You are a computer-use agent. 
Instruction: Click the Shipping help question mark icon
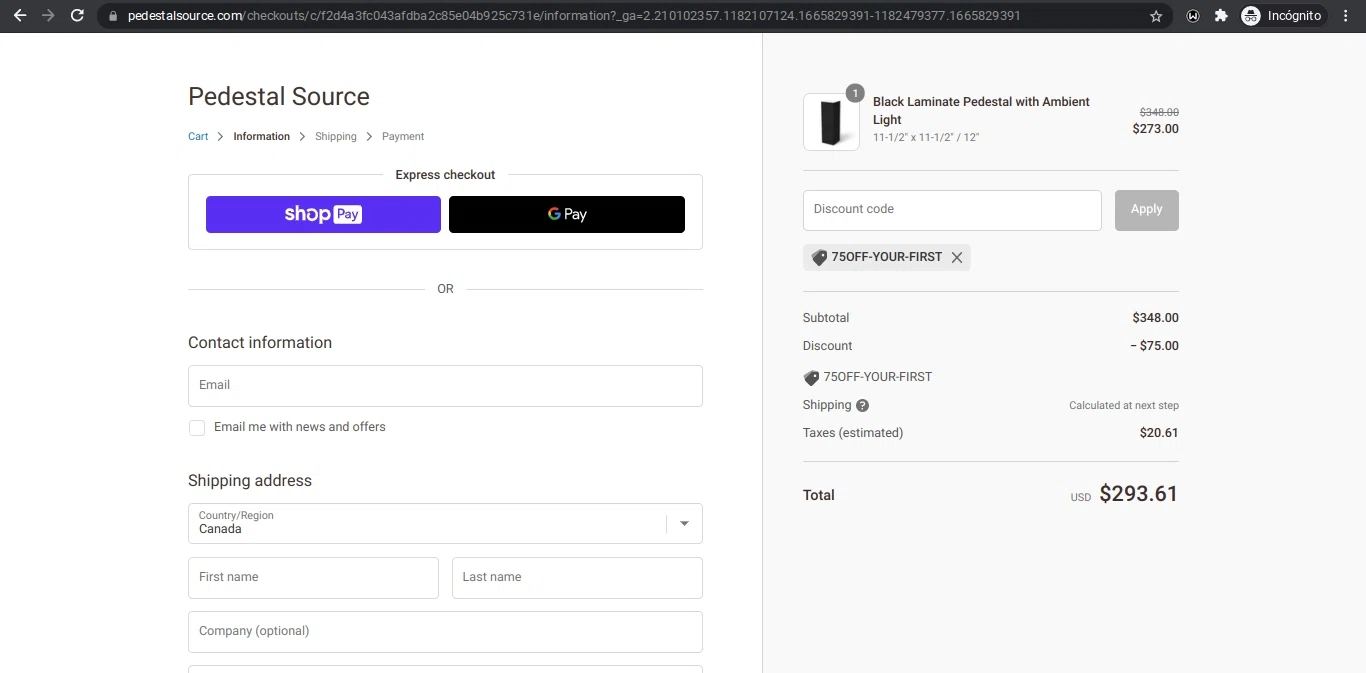(x=862, y=406)
